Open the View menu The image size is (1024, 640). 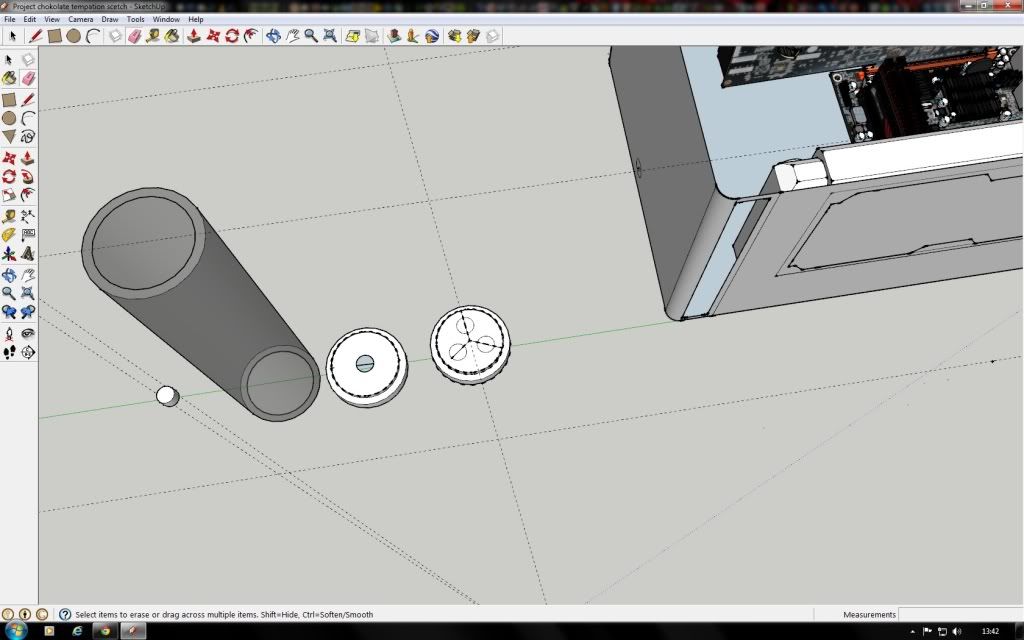tap(52, 20)
